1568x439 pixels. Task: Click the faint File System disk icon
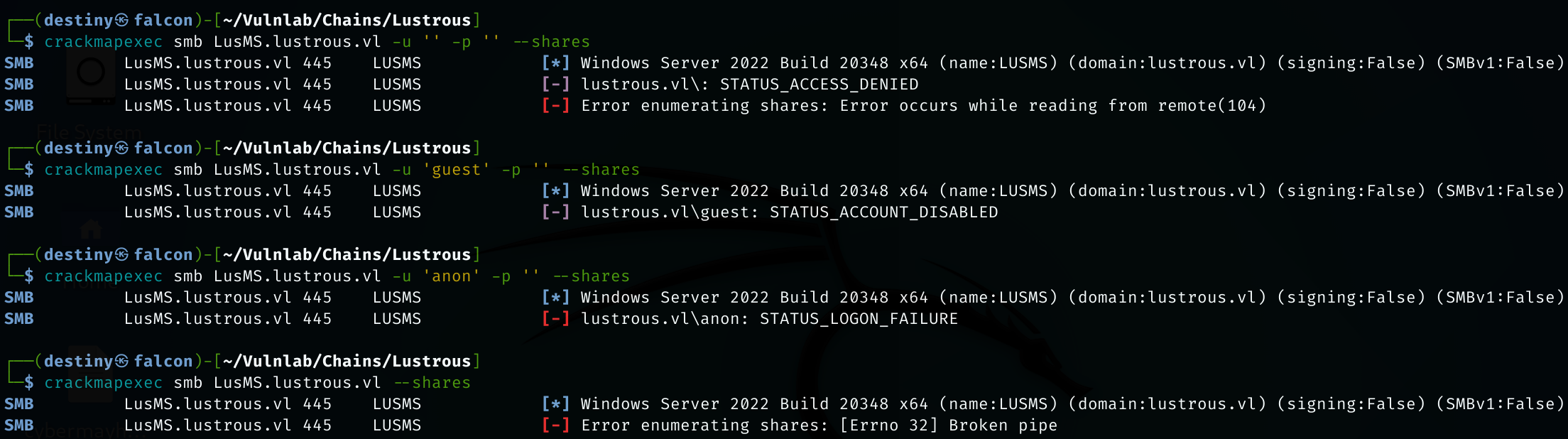click(91, 72)
